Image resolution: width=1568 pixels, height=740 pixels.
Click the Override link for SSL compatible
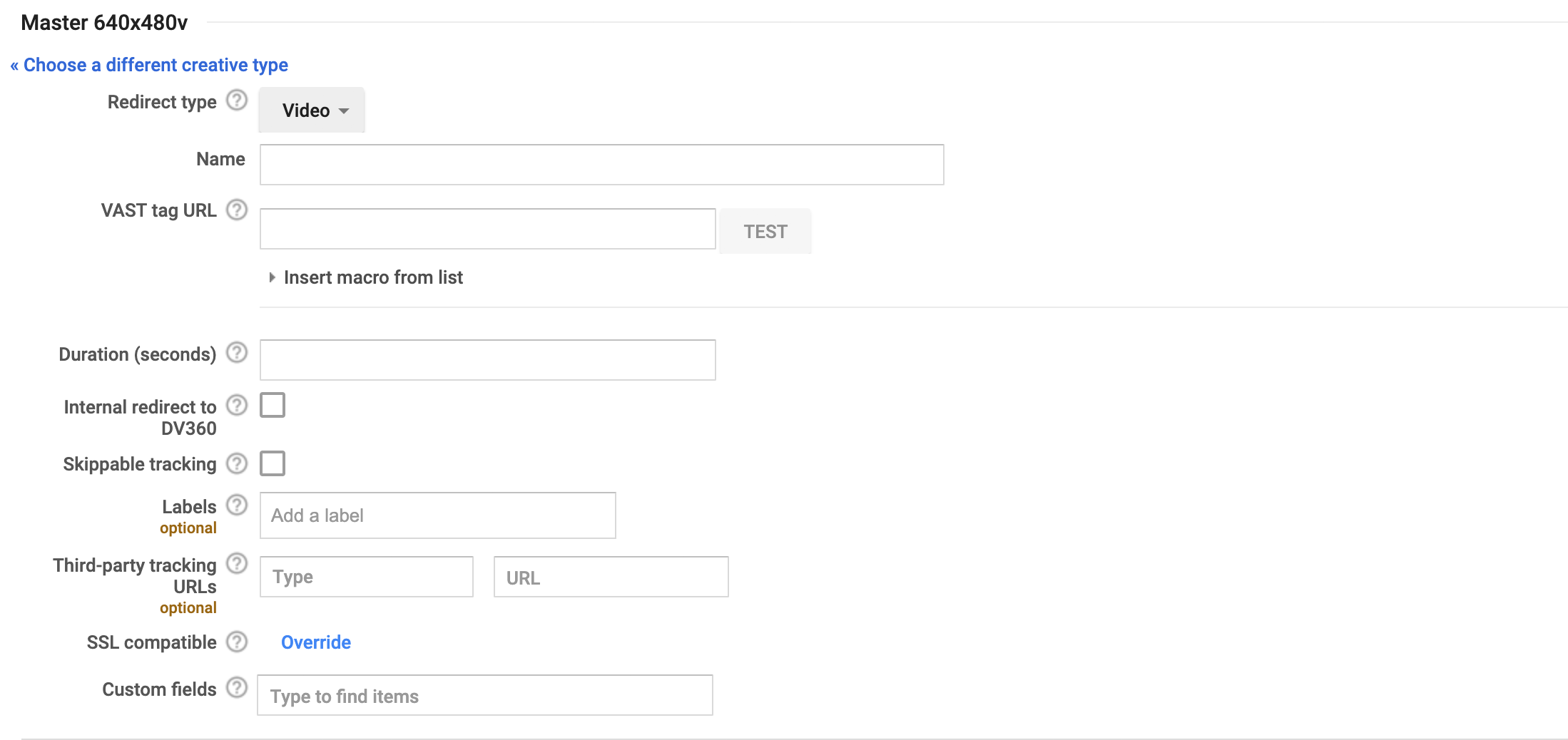(315, 642)
